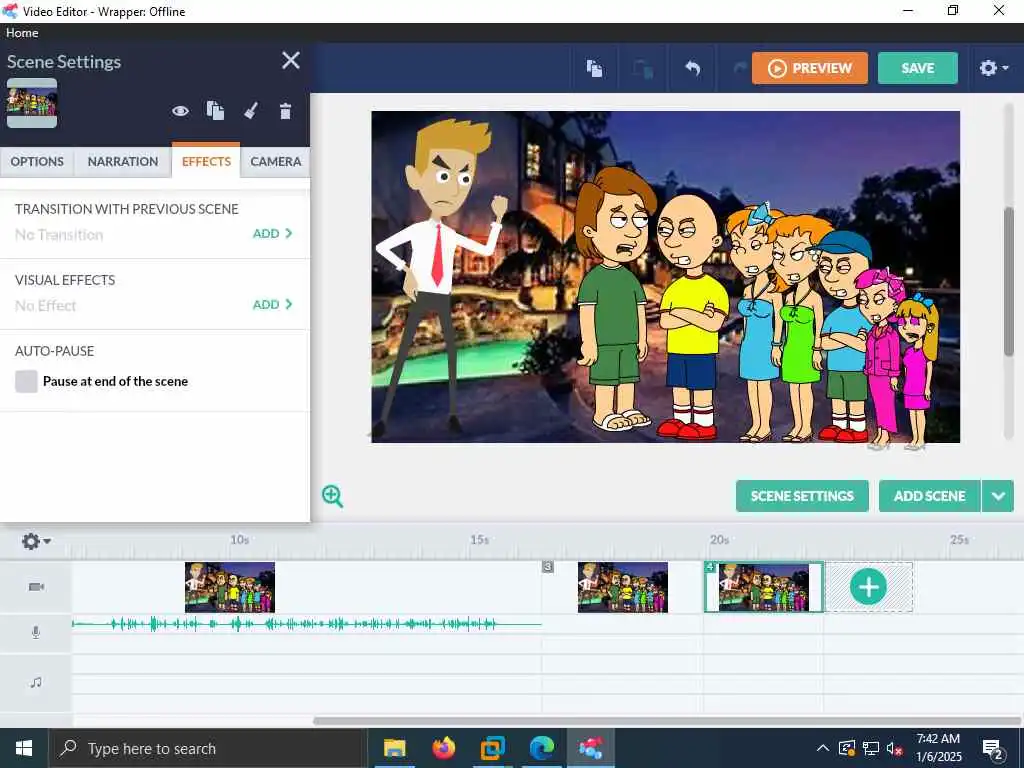This screenshot has width=1024, height=768.
Task: Select the first scene thumbnail in the timeline
Action: (x=230, y=587)
